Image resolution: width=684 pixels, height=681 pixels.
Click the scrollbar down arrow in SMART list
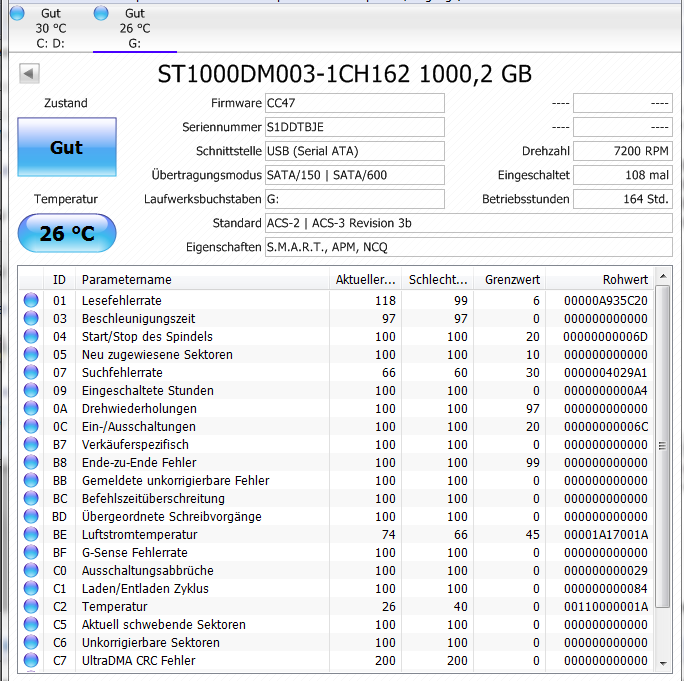tap(663, 663)
